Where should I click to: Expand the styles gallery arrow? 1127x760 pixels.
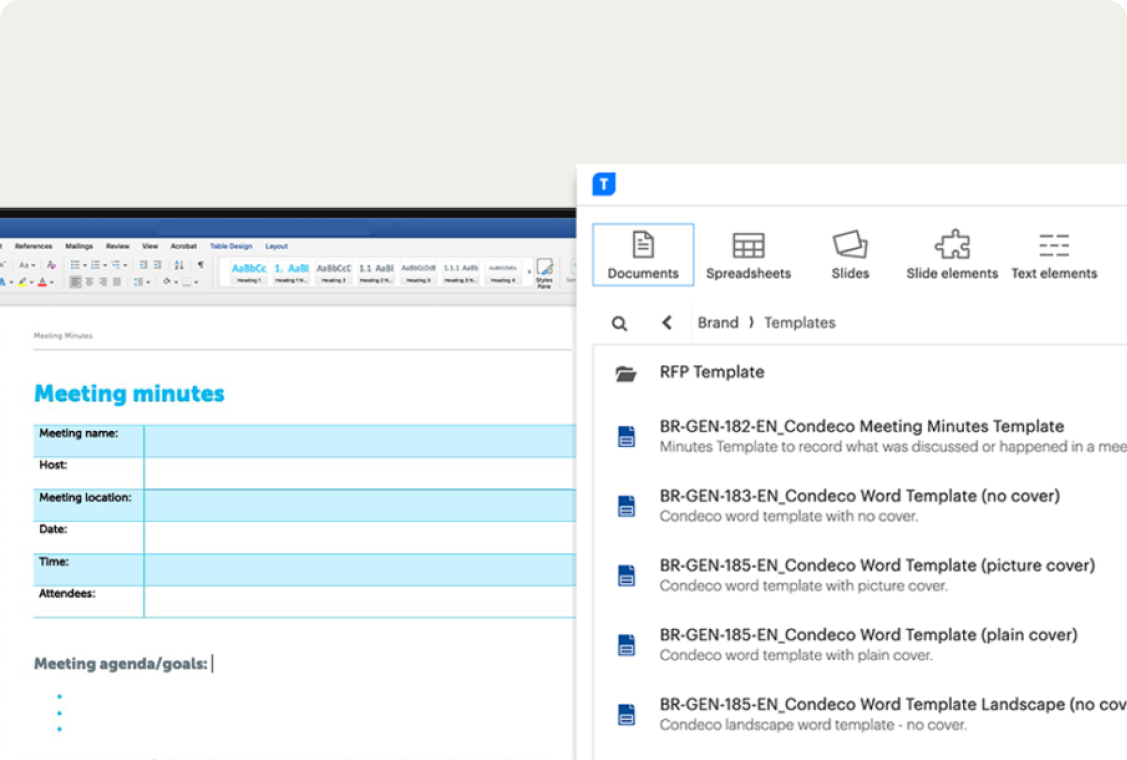[x=529, y=272]
